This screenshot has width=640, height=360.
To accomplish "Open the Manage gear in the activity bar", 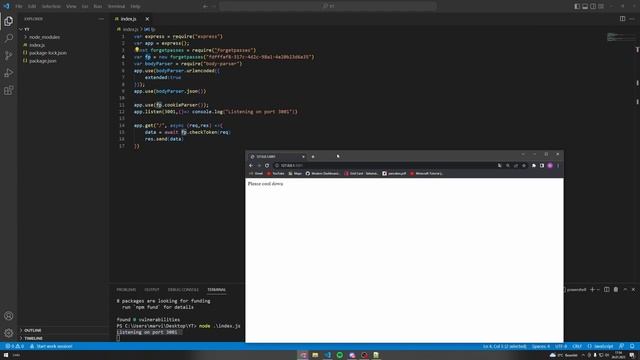I will tap(9, 333).
